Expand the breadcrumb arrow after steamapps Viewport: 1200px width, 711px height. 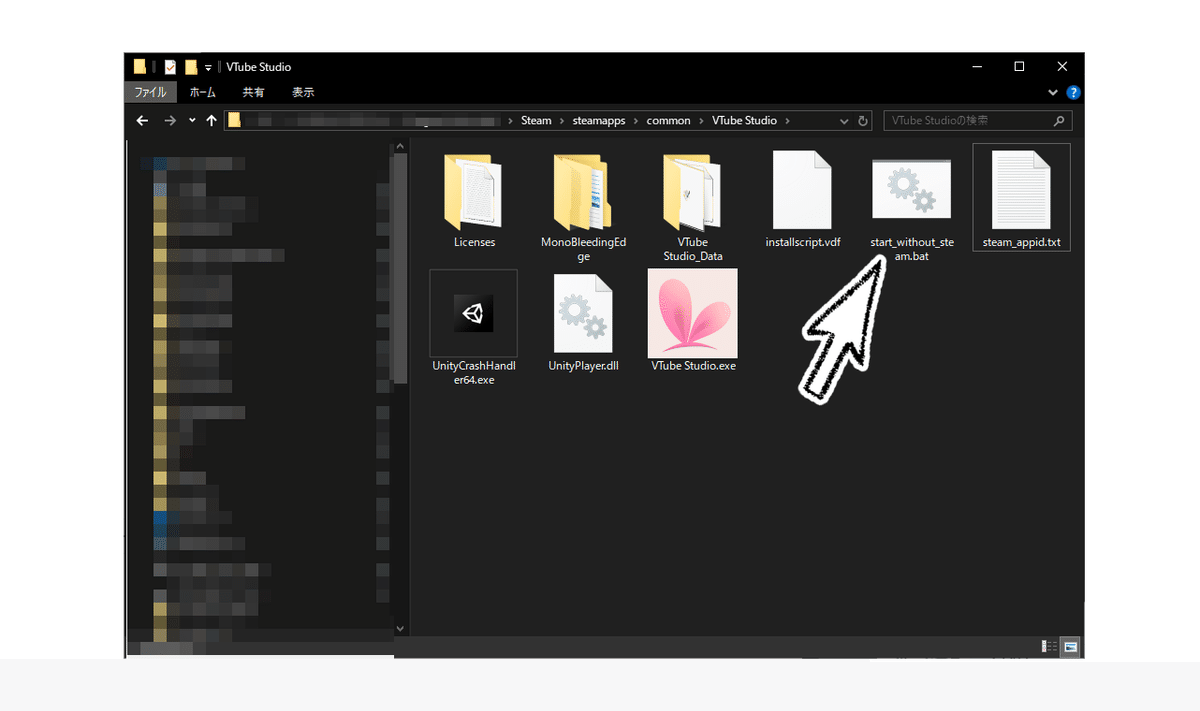pyautogui.click(x=636, y=120)
